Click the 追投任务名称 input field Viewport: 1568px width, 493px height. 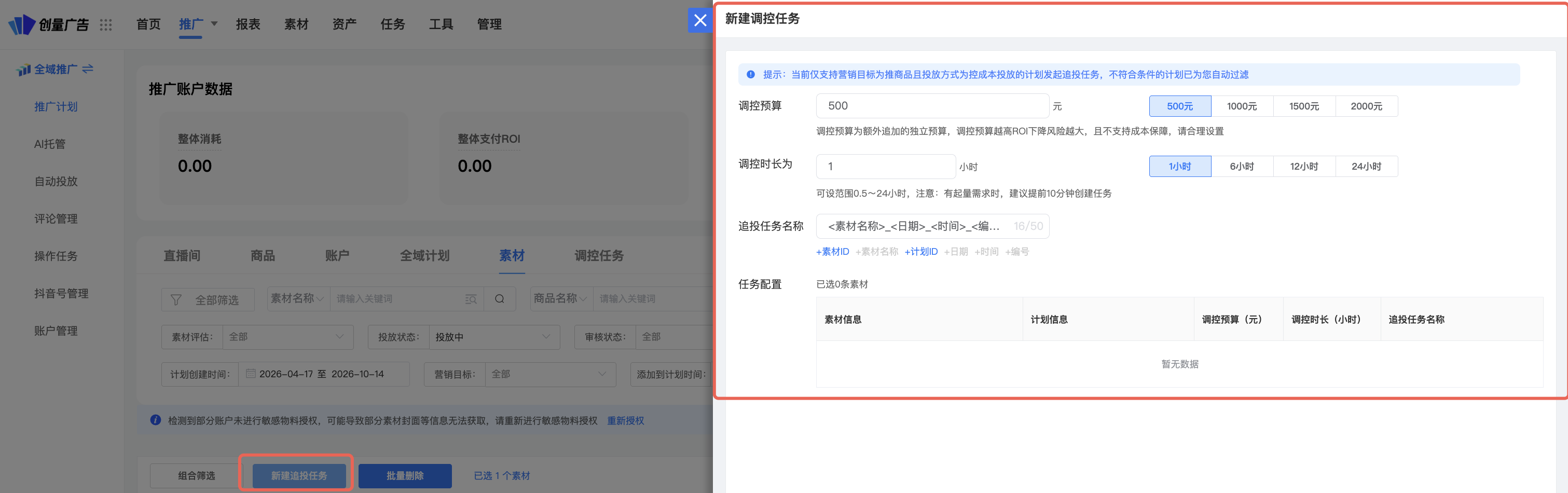[x=932, y=226]
